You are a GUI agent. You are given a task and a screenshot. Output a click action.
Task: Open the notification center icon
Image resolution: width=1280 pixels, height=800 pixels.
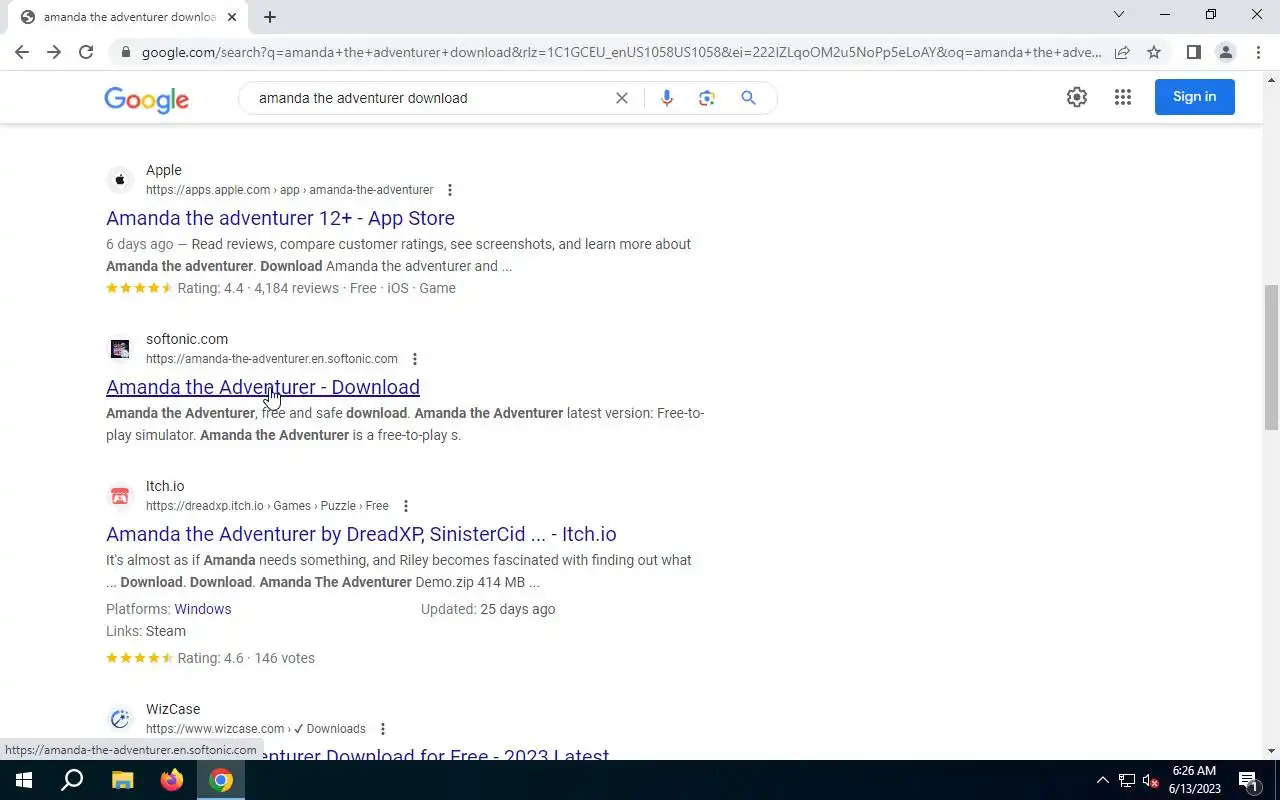[x=1248, y=780]
